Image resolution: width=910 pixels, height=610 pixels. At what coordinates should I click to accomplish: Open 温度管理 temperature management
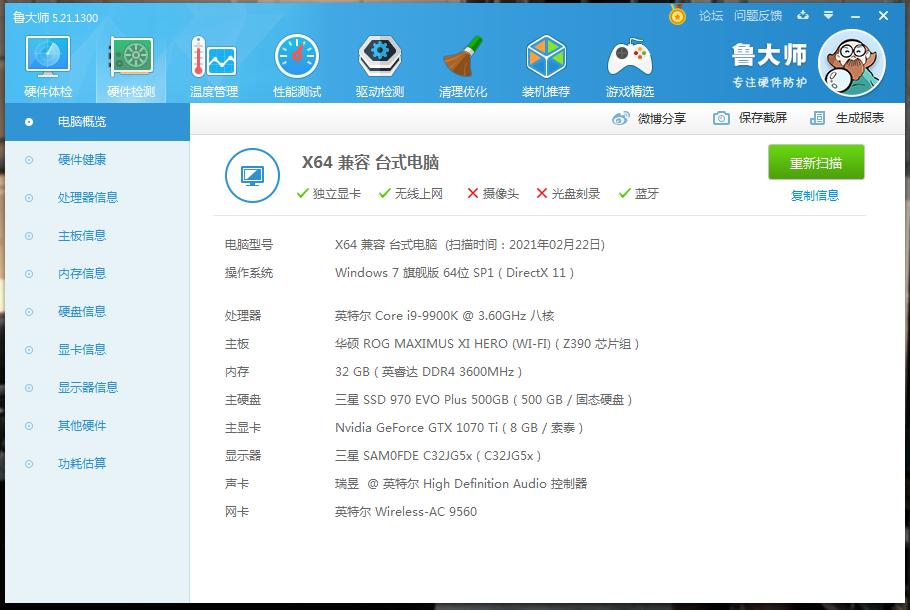pyautogui.click(x=214, y=65)
